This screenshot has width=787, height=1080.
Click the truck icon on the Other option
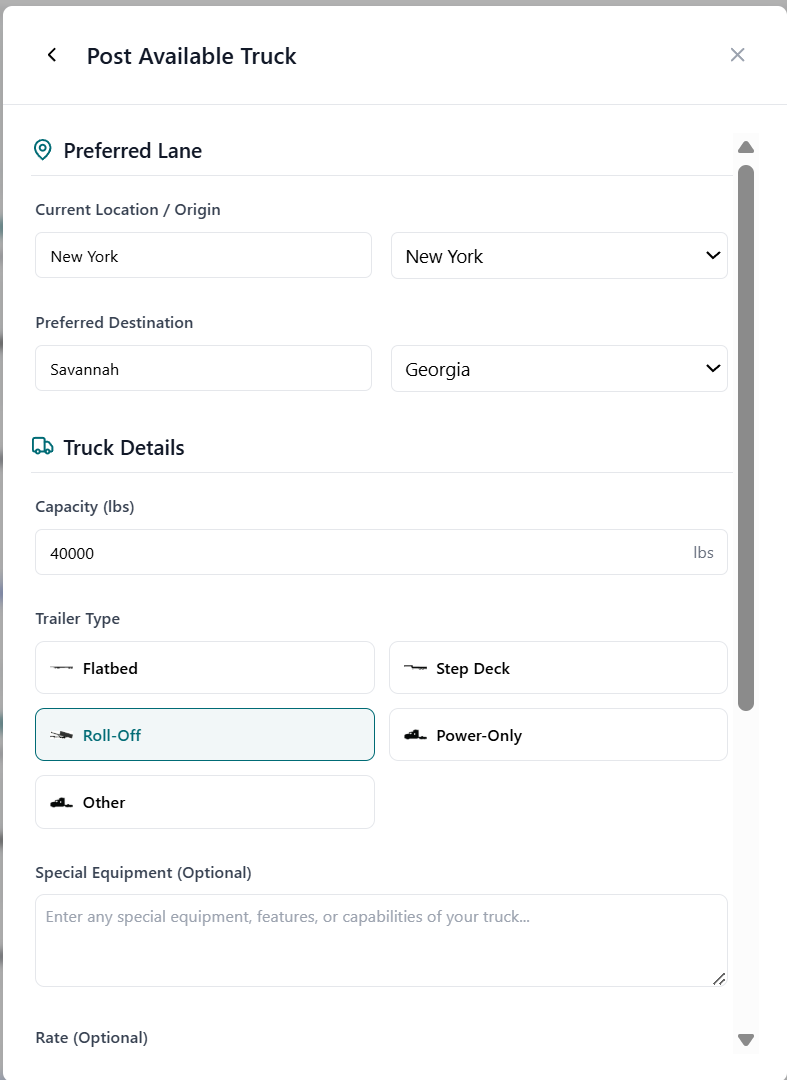61,801
